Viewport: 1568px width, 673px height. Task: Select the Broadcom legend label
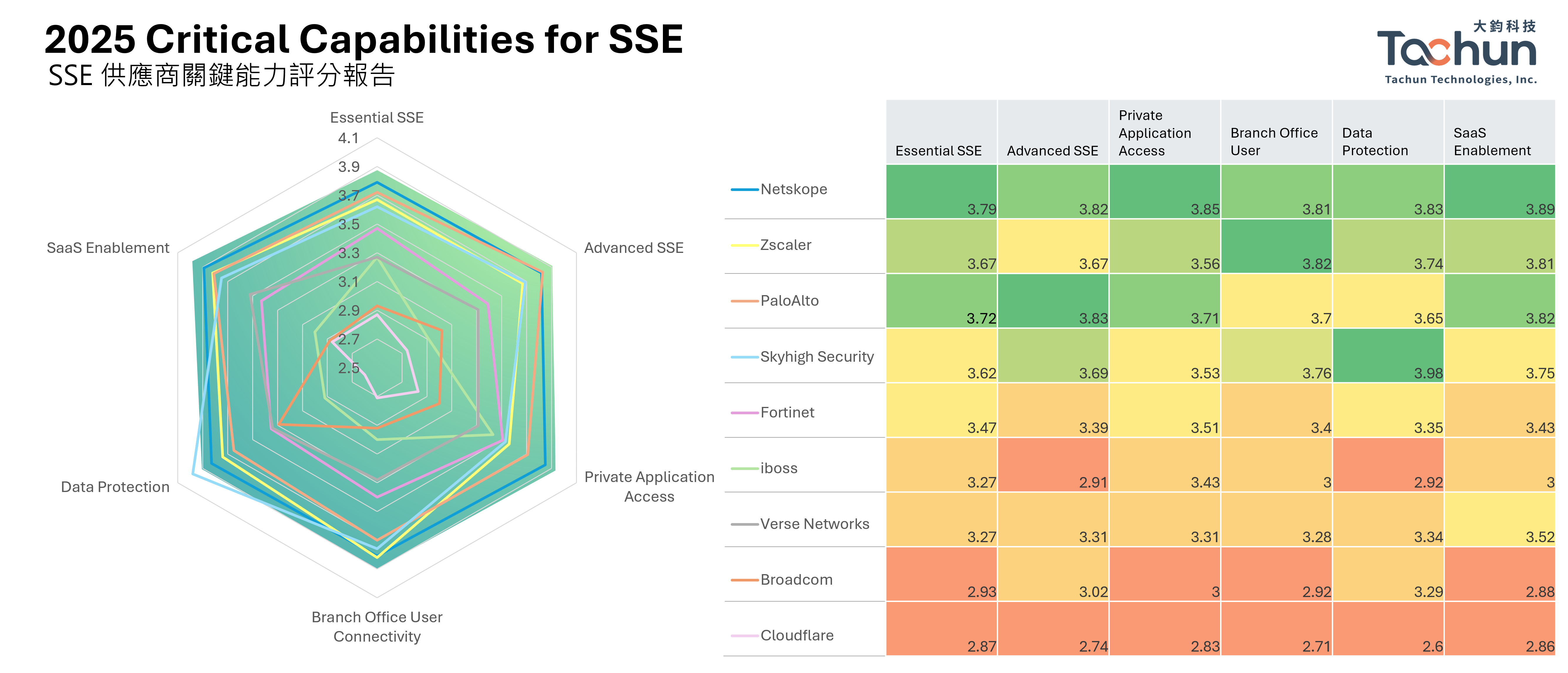tap(796, 580)
